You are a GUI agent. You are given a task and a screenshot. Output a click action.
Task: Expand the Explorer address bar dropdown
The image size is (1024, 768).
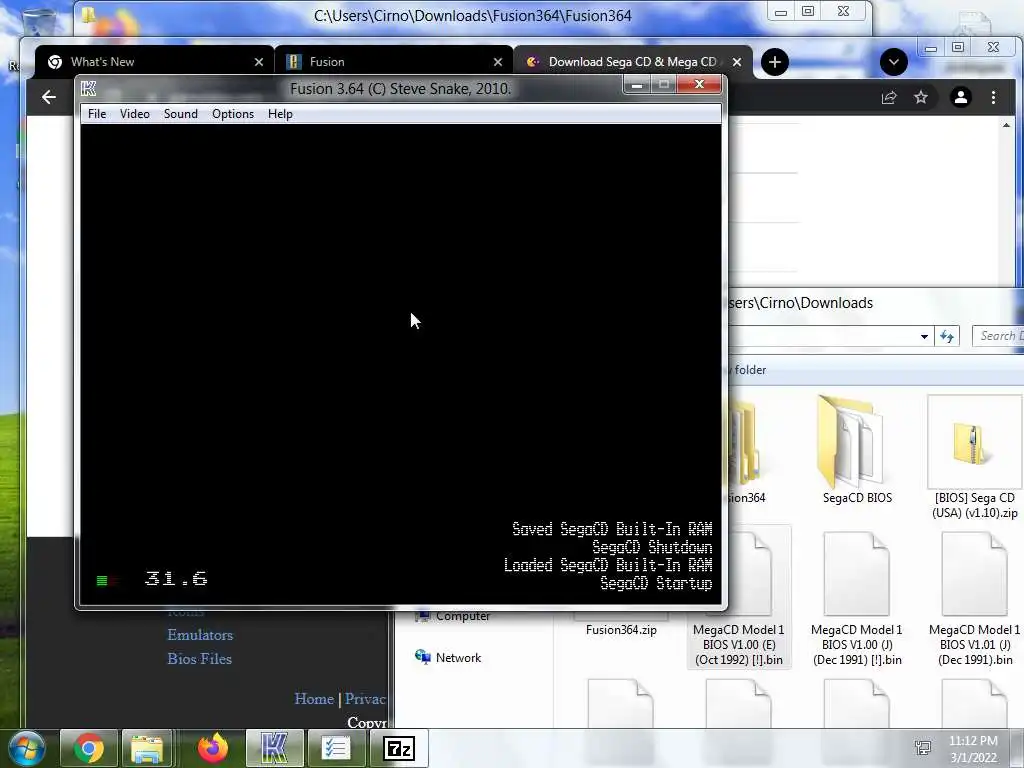click(924, 336)
